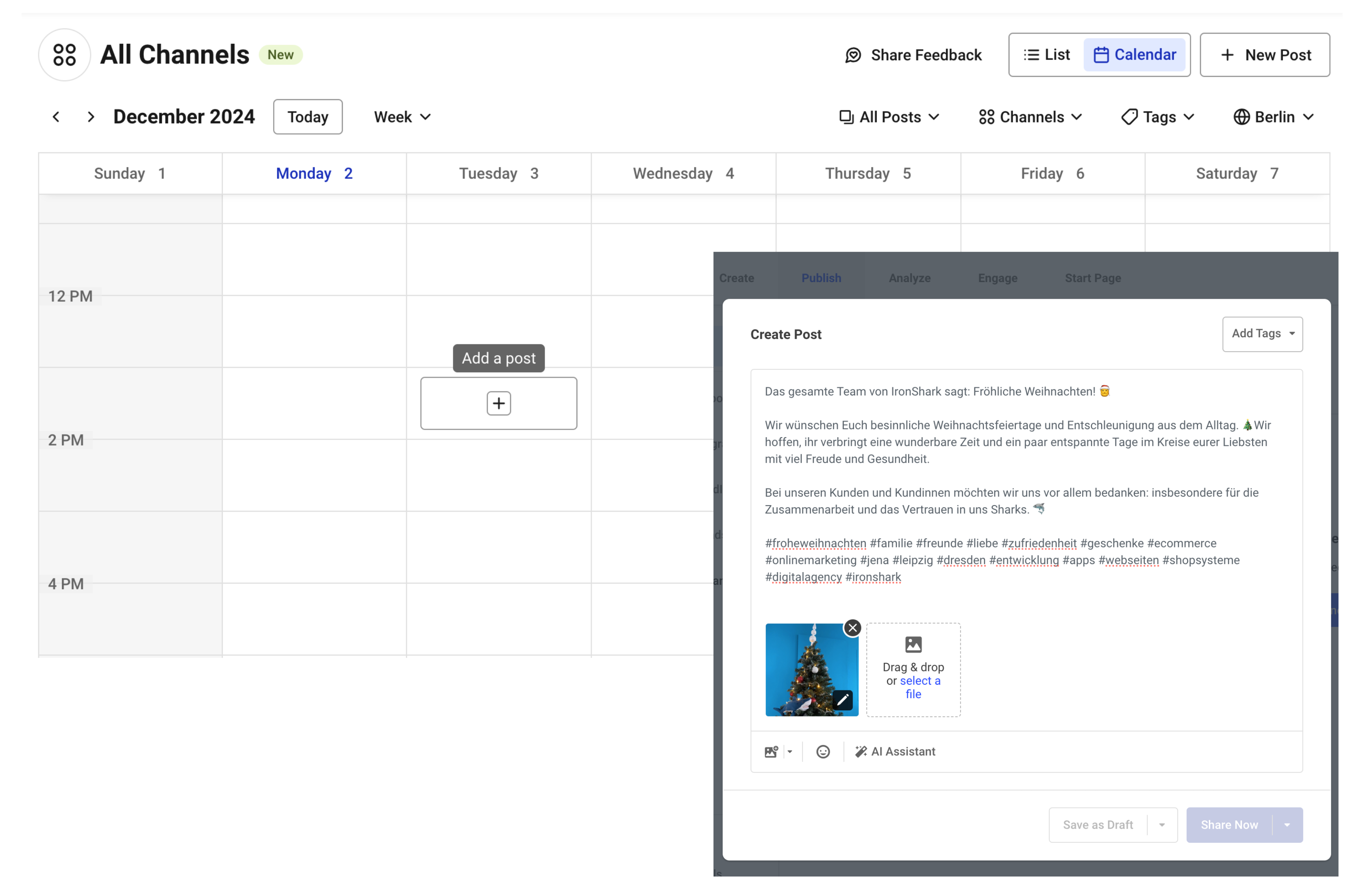The image size is (1372, 894).
Task: Switch to Calendar view
Action: [1135, 55]
